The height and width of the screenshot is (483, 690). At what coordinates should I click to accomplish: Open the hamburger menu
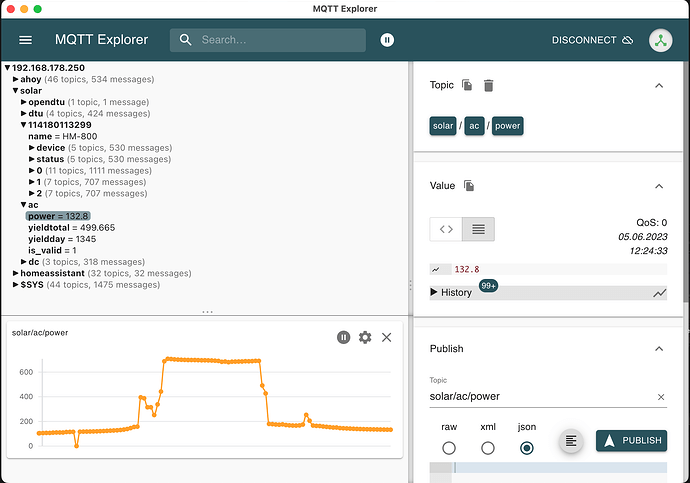26,40
